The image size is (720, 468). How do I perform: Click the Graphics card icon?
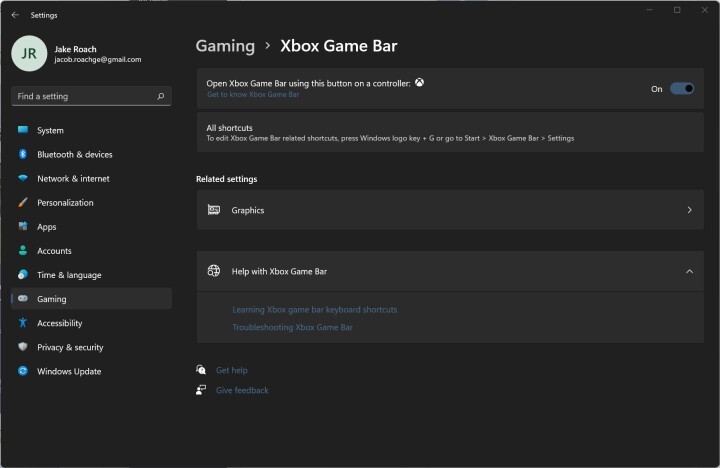(x=214, y=210)
